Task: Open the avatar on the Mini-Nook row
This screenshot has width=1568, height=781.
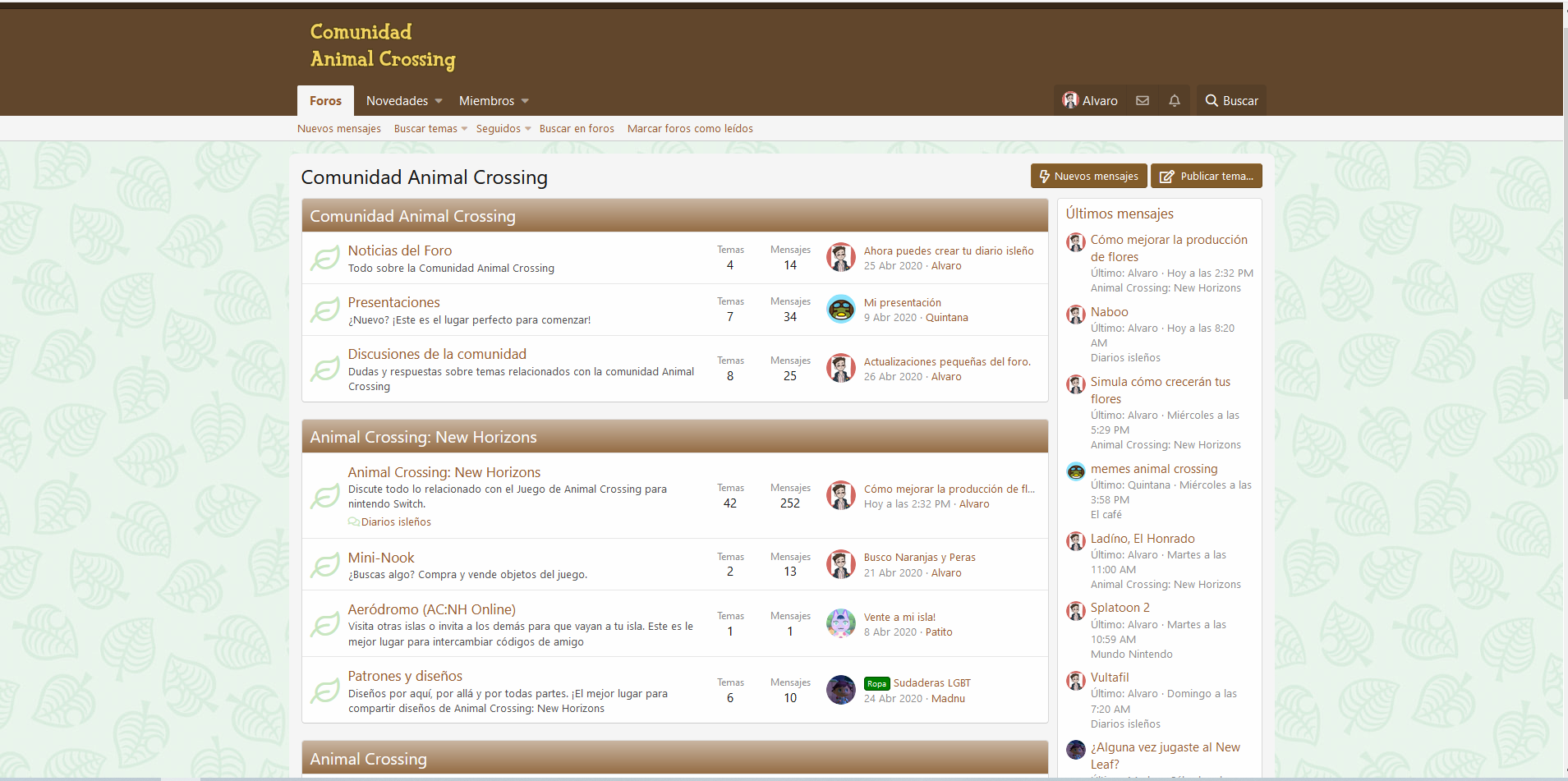Action: coord(840,564)
